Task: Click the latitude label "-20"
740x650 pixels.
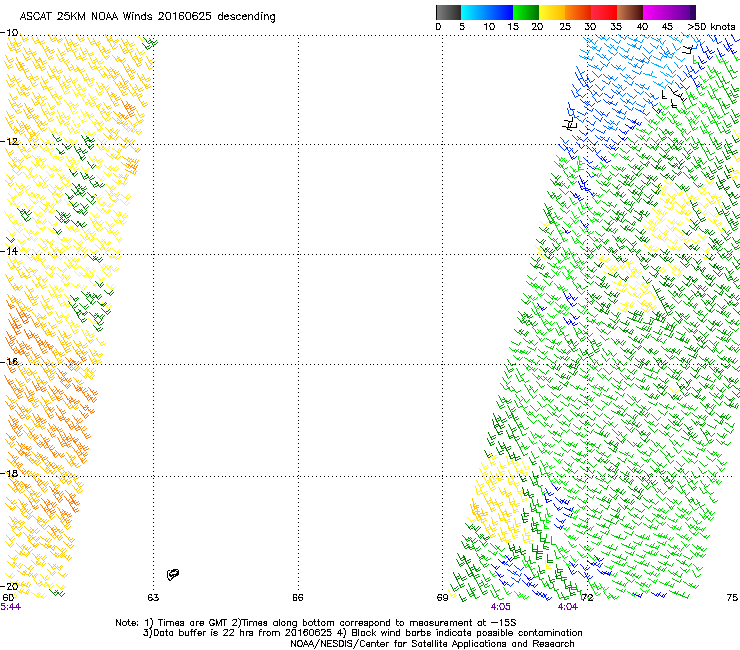Action: click(x=9, y=586)
